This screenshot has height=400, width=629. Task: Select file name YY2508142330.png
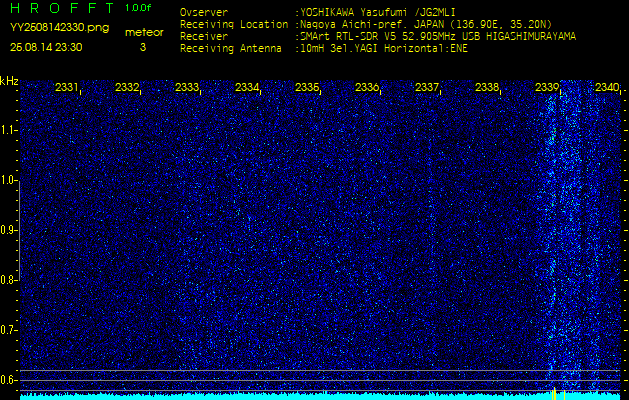click(59, 27)
